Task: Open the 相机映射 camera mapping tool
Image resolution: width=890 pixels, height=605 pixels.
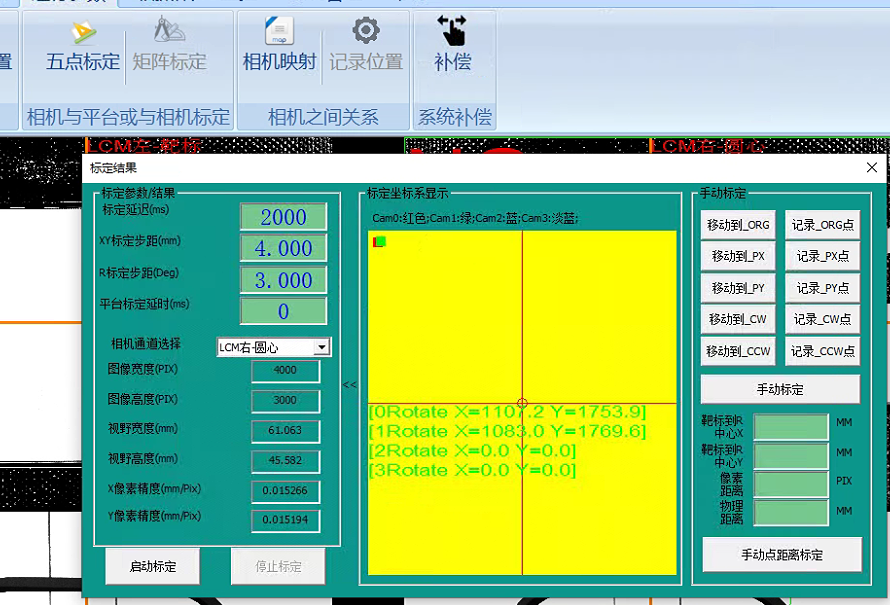Action: point(279,33)
